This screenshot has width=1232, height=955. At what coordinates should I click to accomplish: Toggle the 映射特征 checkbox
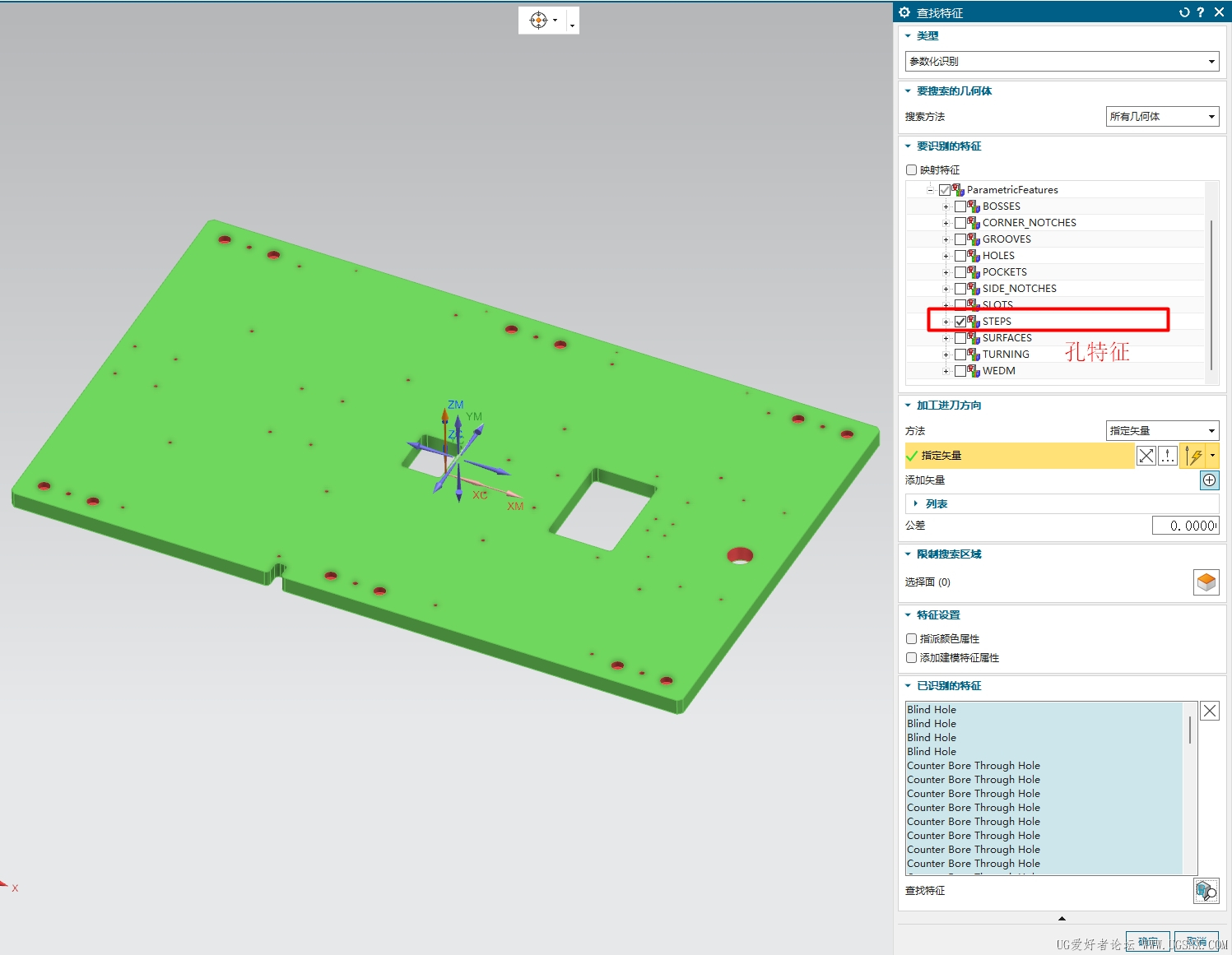coord(911,170)
